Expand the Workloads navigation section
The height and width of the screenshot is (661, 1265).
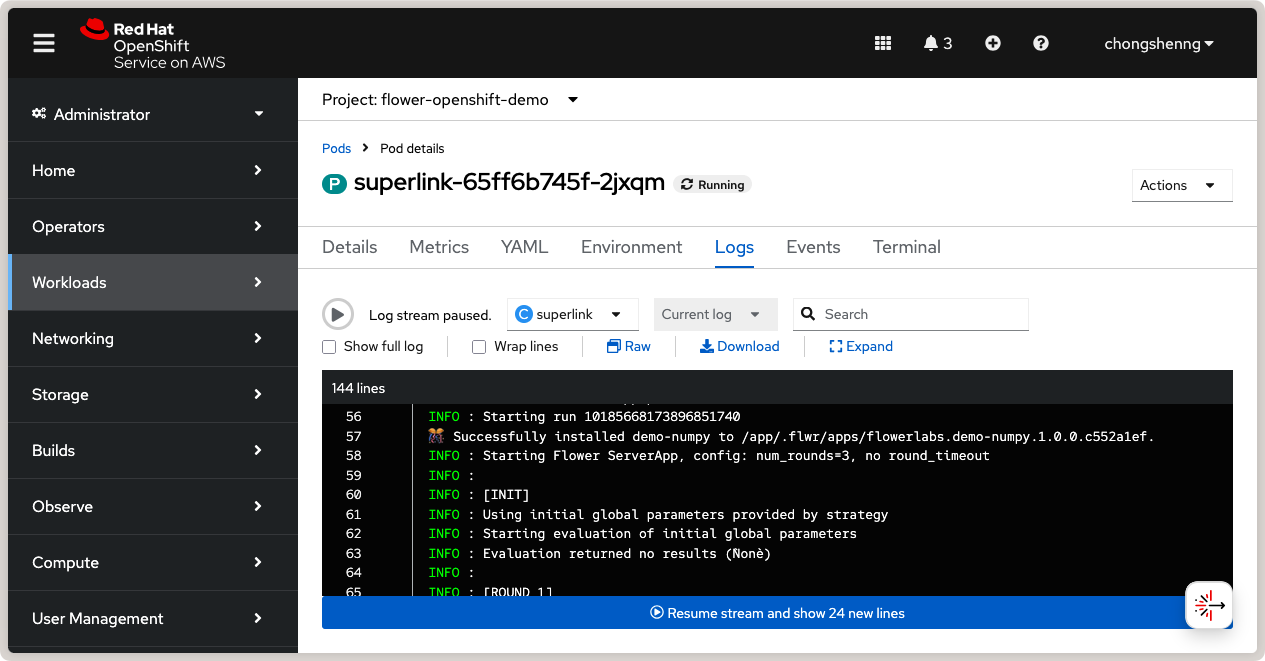(152, 282)
